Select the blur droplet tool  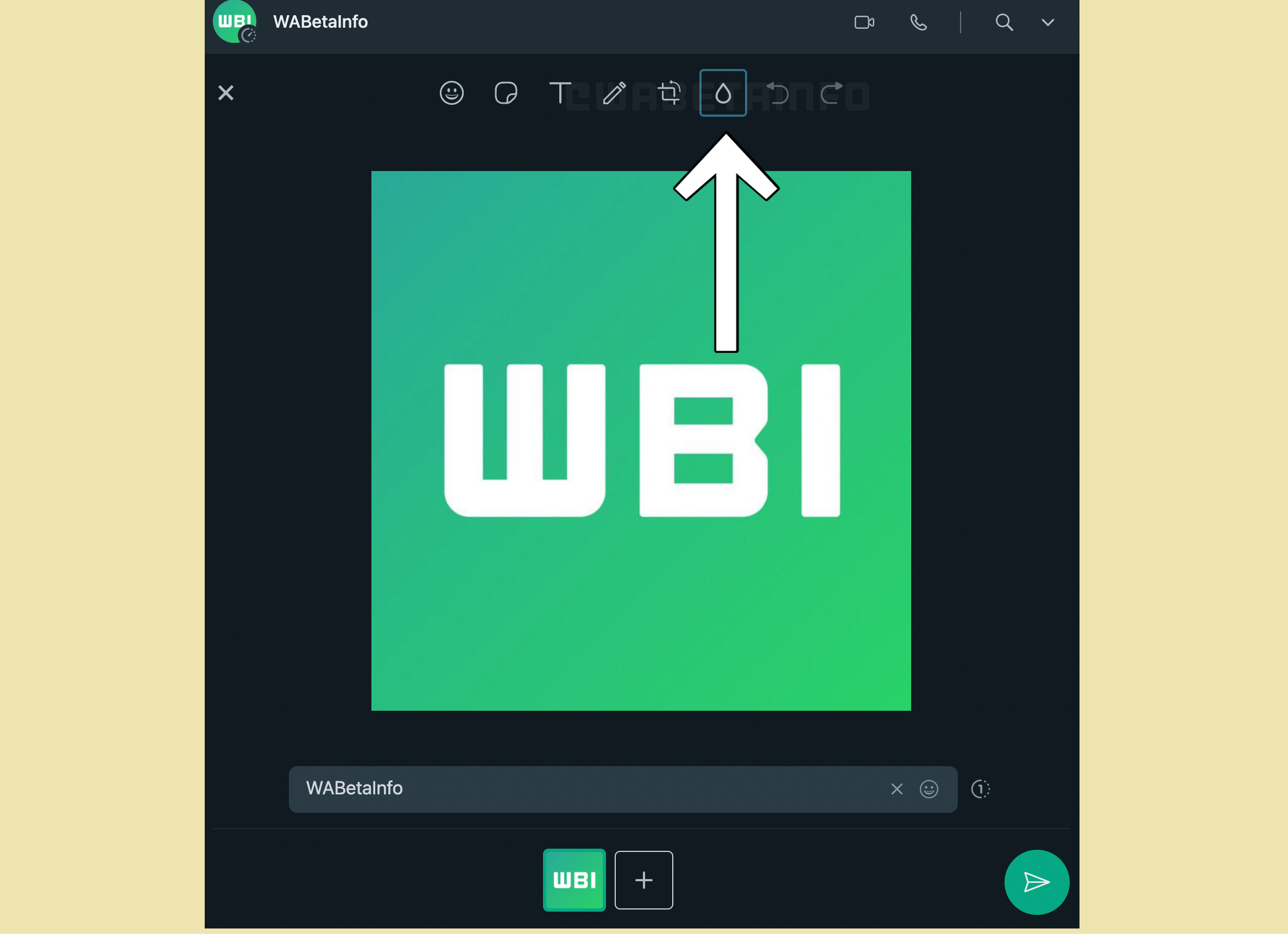click(x=722, y=93)
